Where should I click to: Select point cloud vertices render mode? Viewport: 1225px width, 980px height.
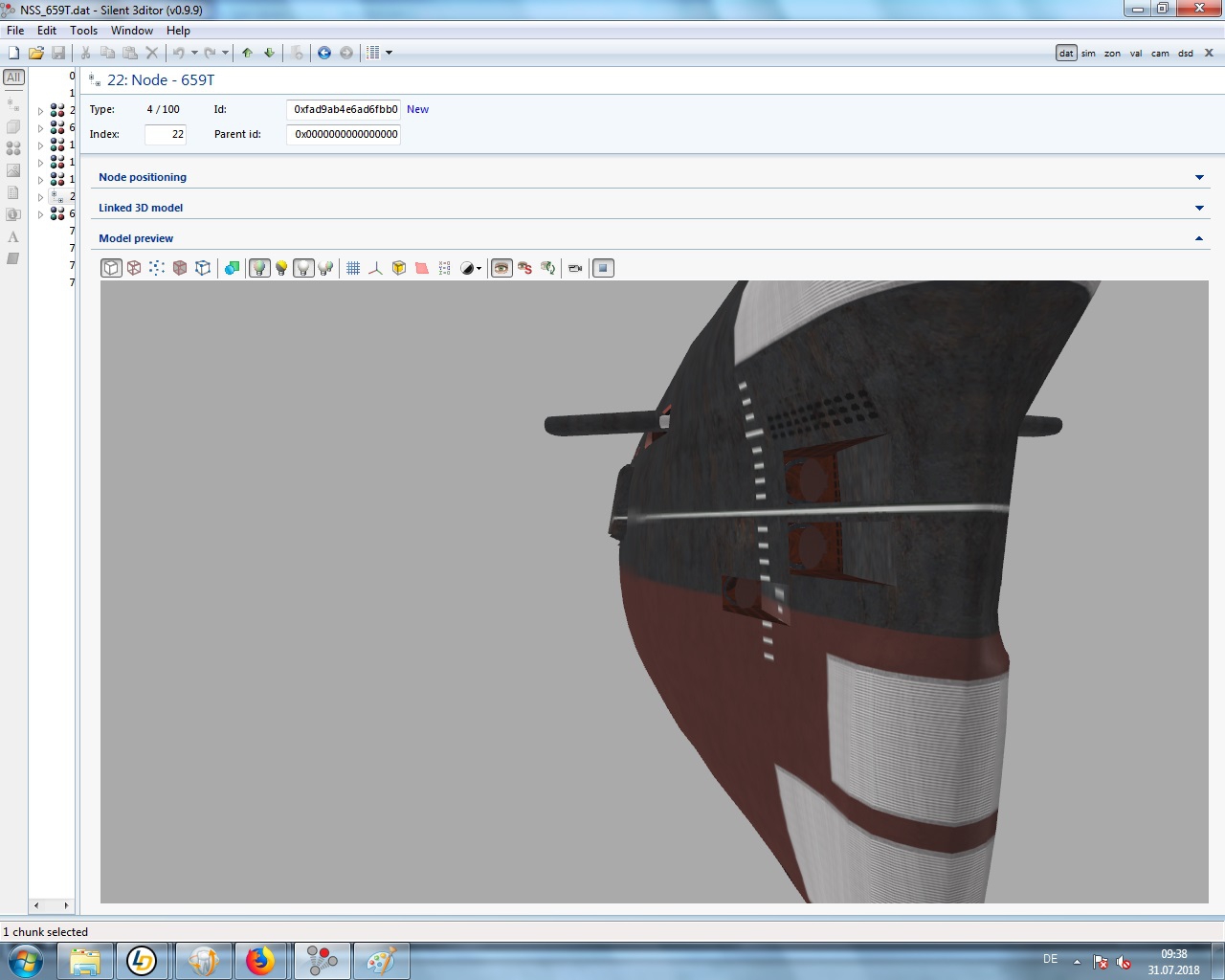(157, 268)
